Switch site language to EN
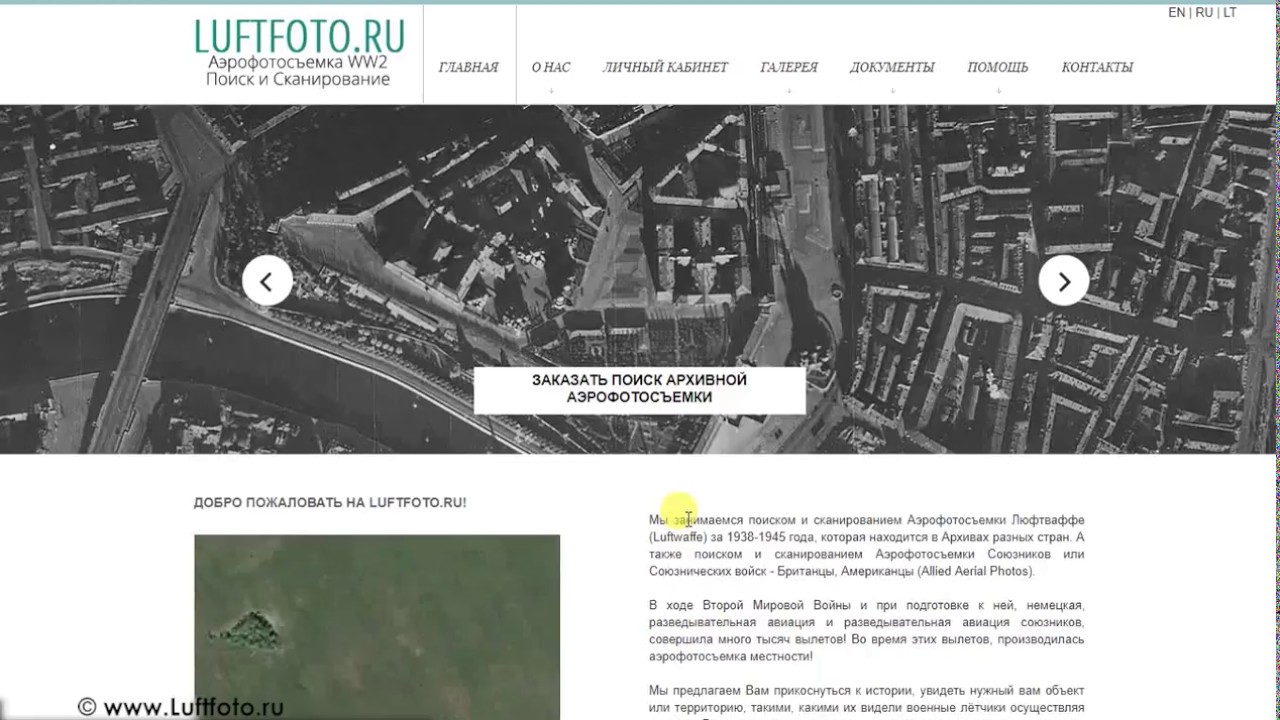Screen dimensions: 1280x720 click(x=1177, y=13)
